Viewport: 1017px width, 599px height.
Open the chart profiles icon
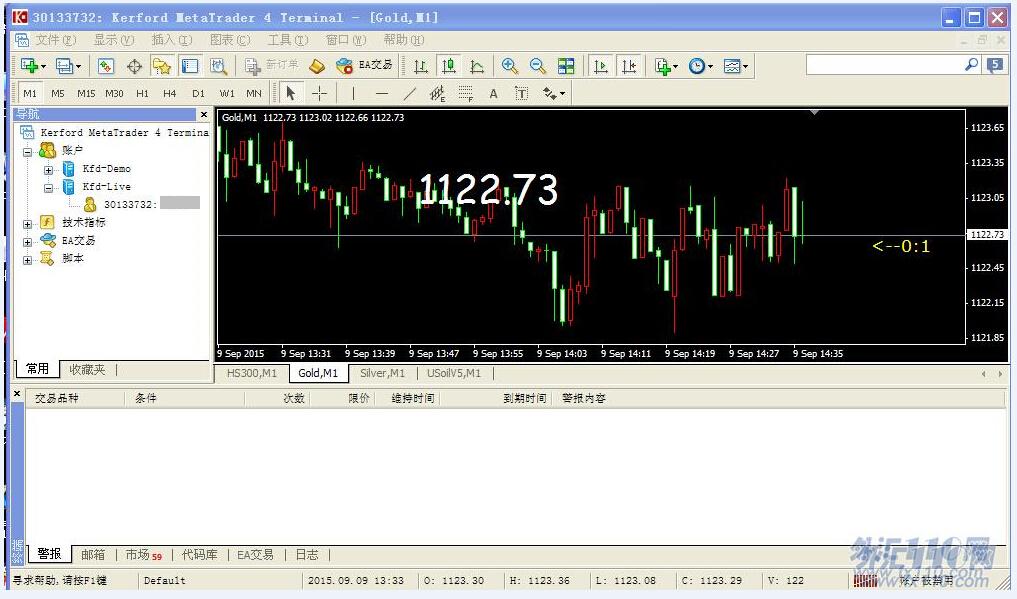[x=64, y=65]
